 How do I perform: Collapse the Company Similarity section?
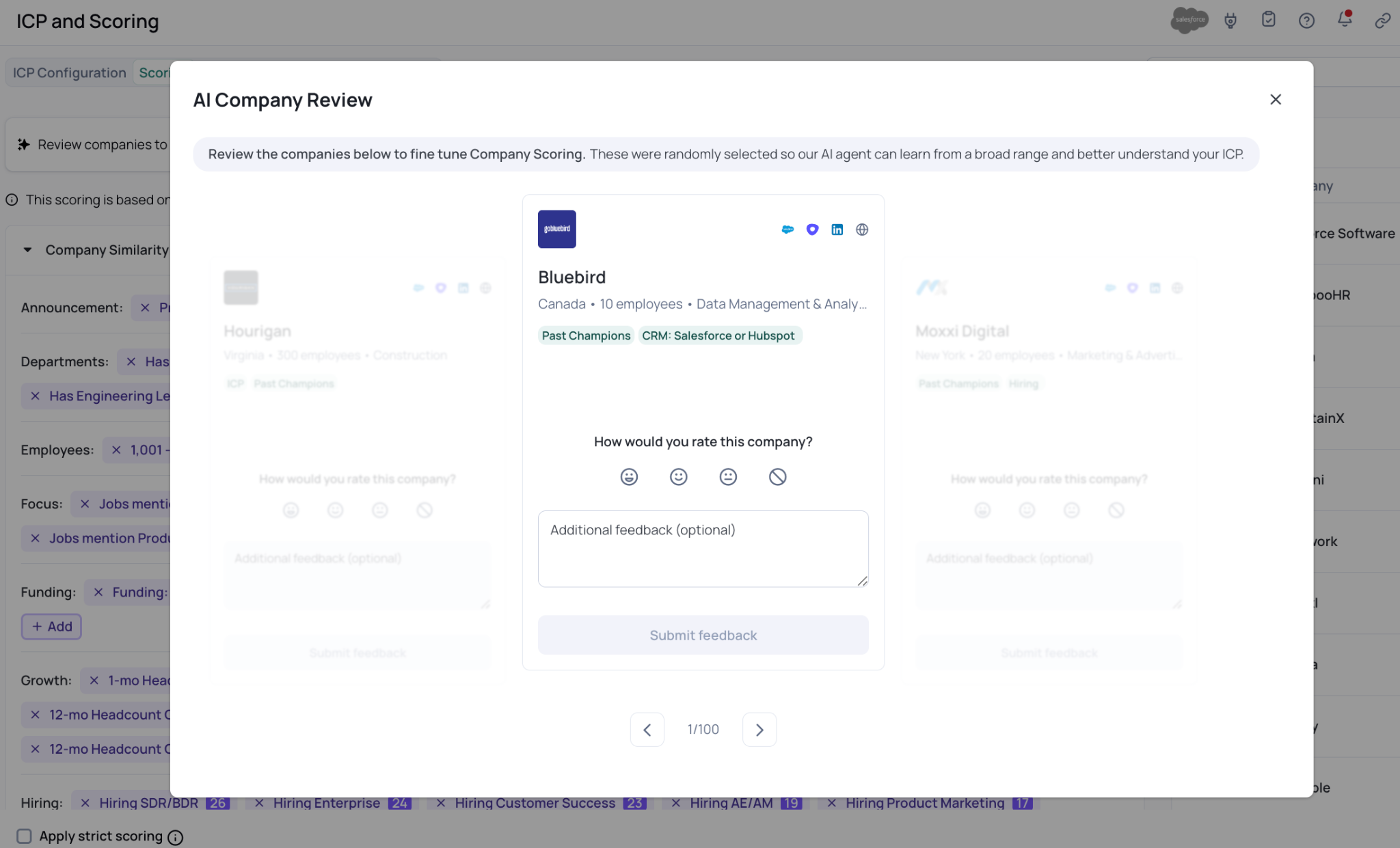pos(27,250)
